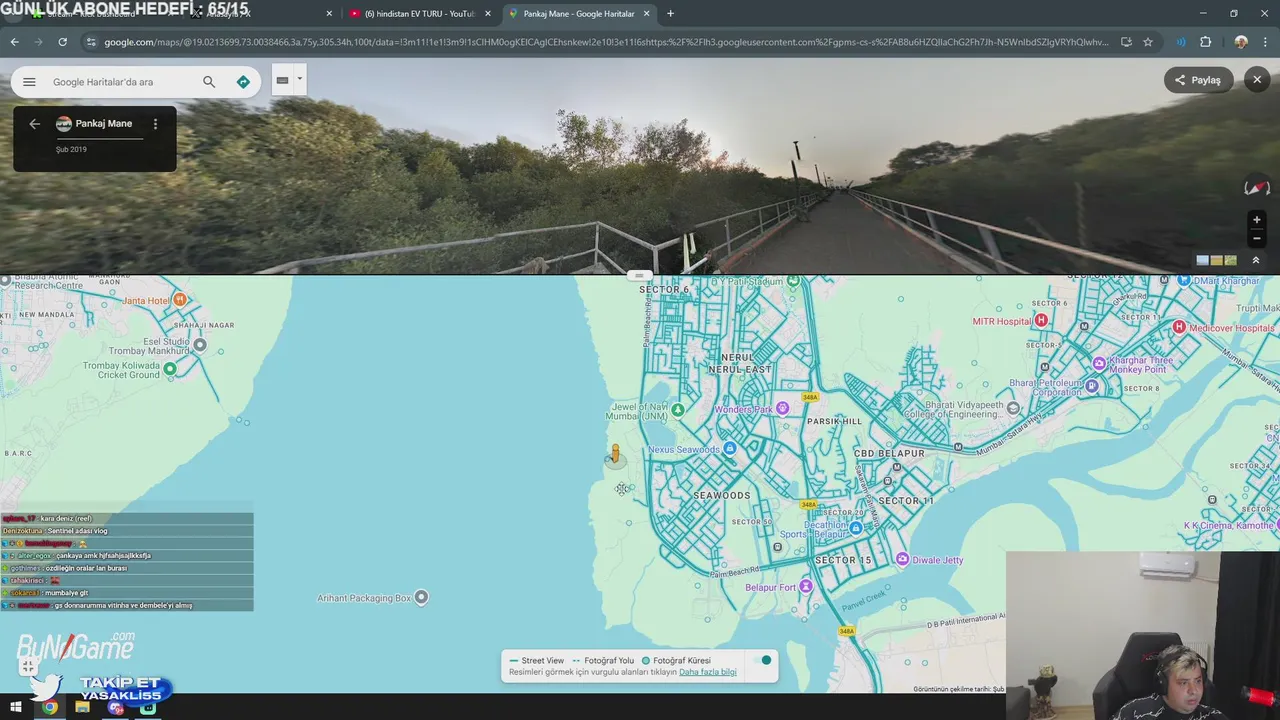The image size is (1280, 720).
Task: Open the Chrome profile avatar
Action: pyautogui.click(x=1241, y=42)
